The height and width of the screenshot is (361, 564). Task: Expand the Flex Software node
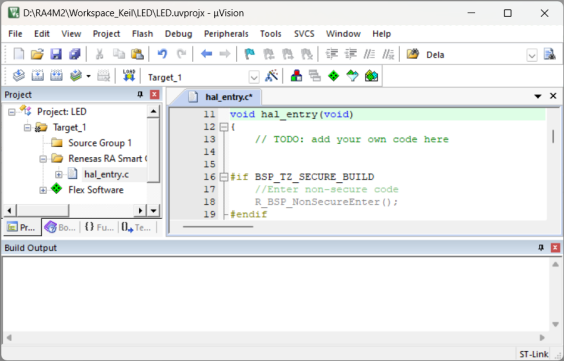43,190
